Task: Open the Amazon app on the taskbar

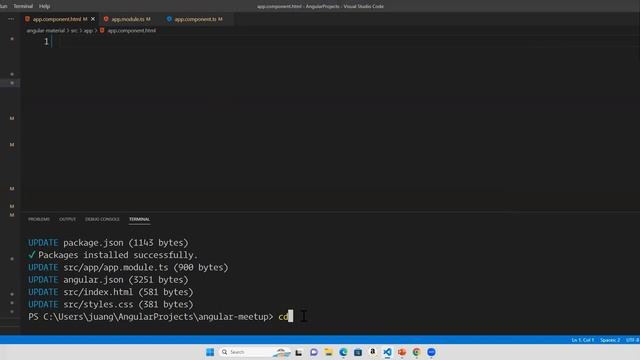Action: point(373,352)
